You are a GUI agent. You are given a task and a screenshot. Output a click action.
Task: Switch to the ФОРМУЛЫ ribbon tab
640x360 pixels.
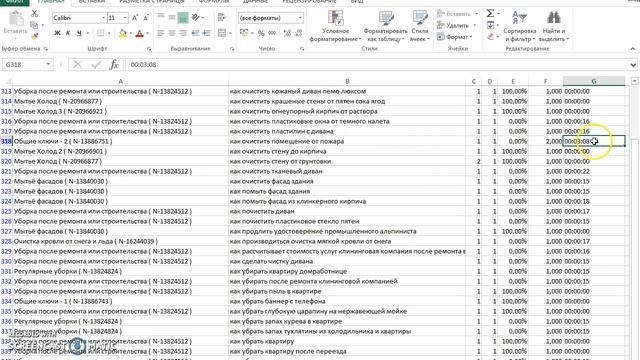tap(214, 2)
